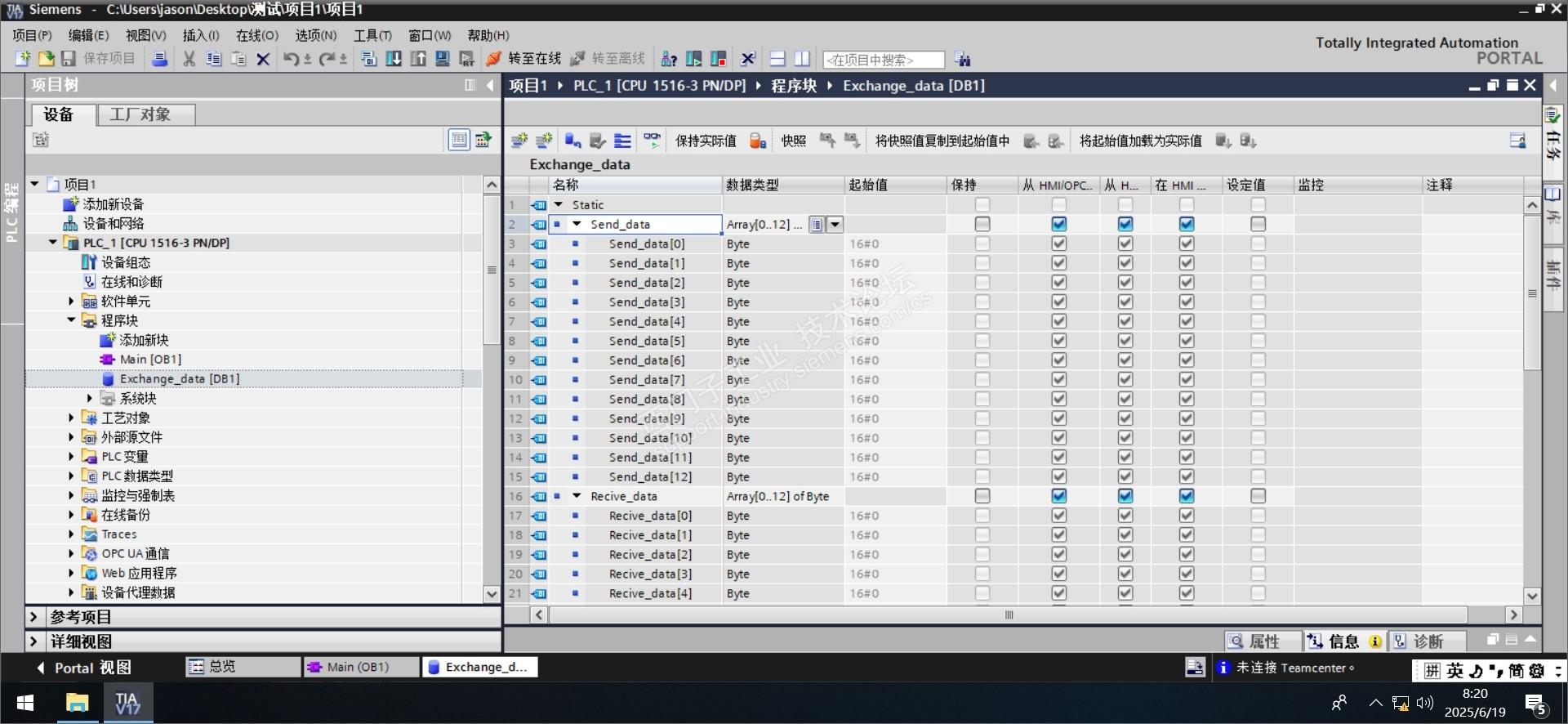Open Windows File Explorer from taskbar
Screen dimensions: 1568x724
[x=77, y=703]
